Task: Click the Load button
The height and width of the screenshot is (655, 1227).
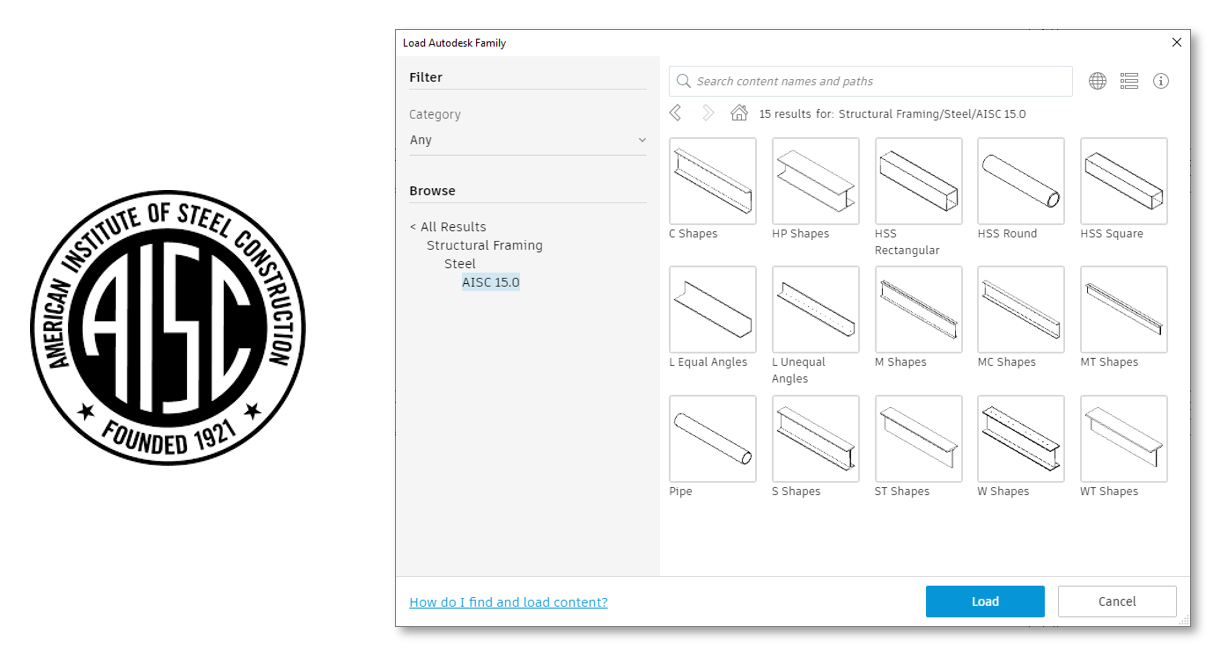Action: point(985,601)
